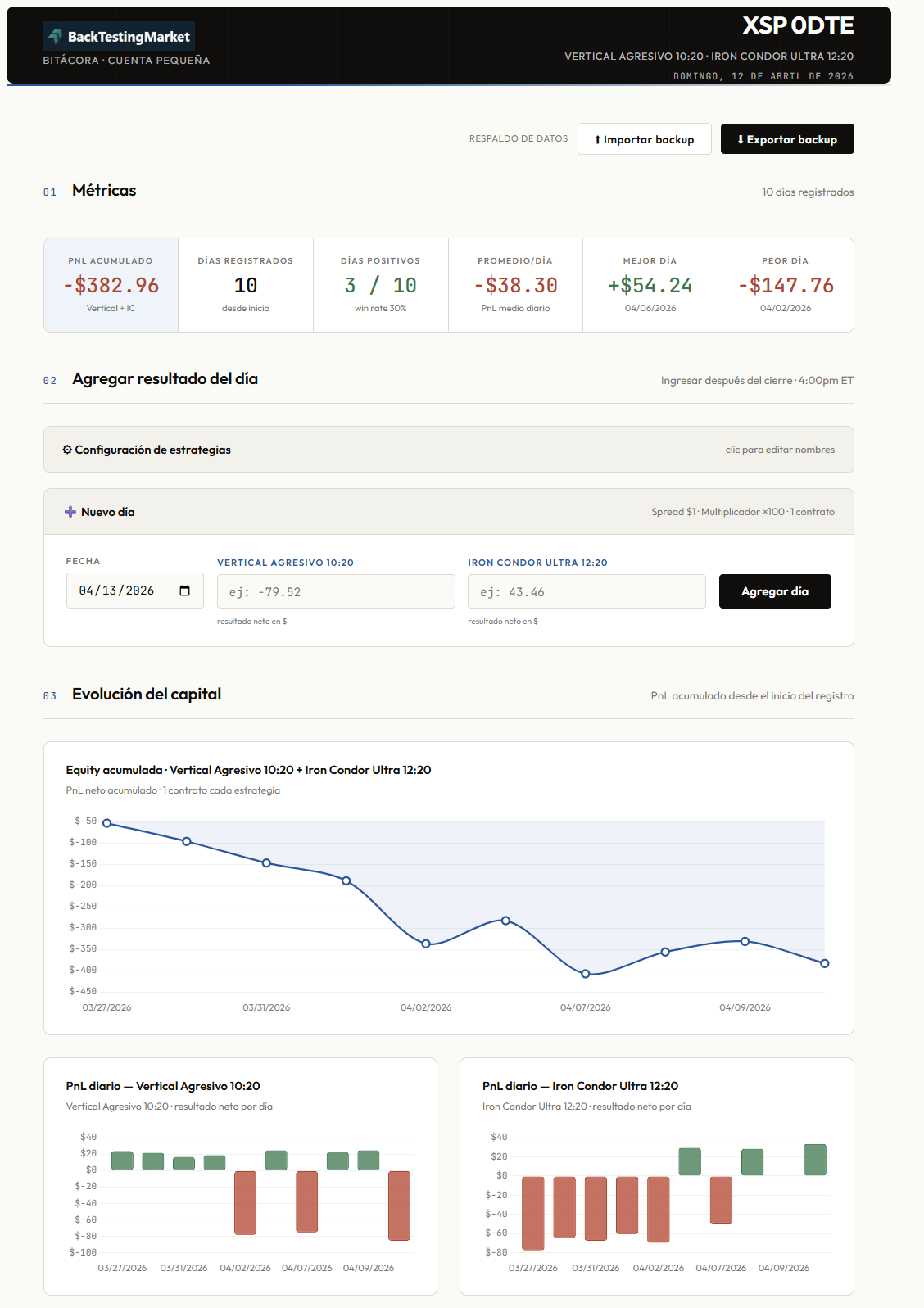Click the last green bar in Iron Condor chart
The image size is (924, 1308).
coord(814,1159)
